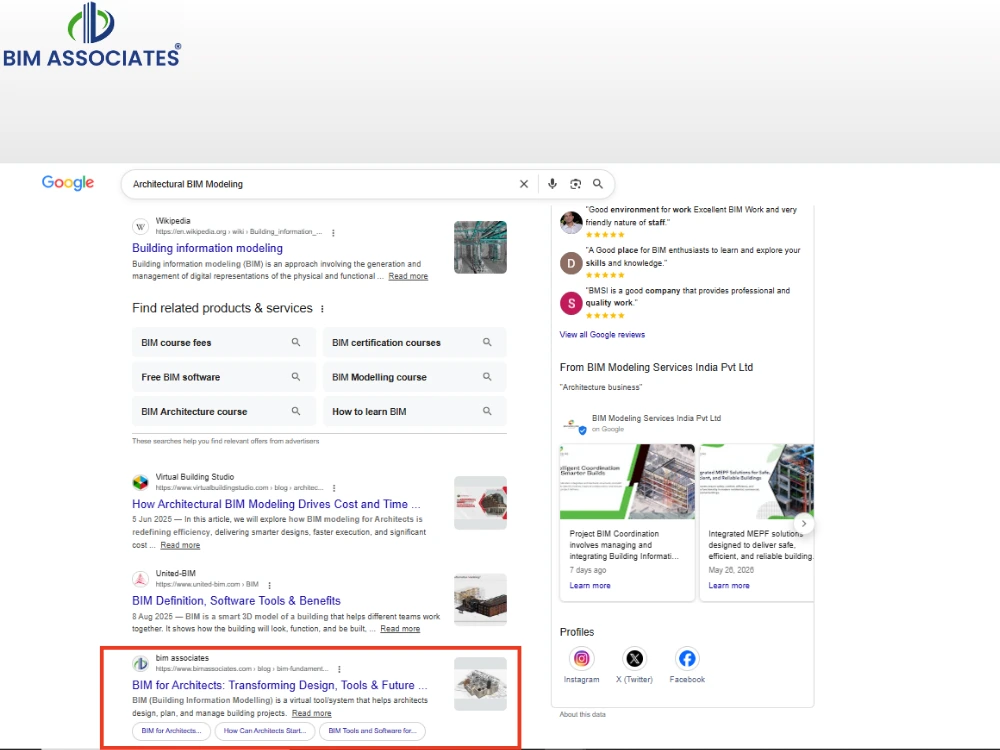1000x750 pixels.
Task: Open the Facebook profile icon
Action: (x=687, y=658)
